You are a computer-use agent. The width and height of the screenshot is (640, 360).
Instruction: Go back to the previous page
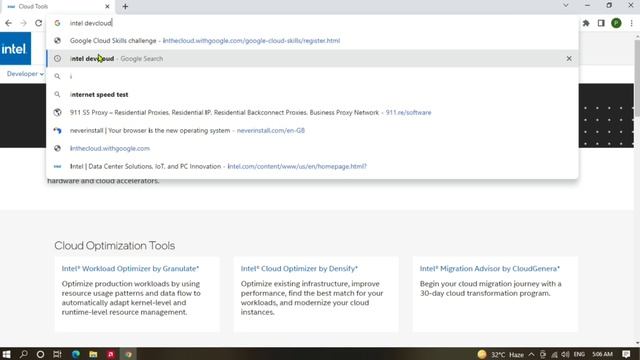(x=9, y=23)
